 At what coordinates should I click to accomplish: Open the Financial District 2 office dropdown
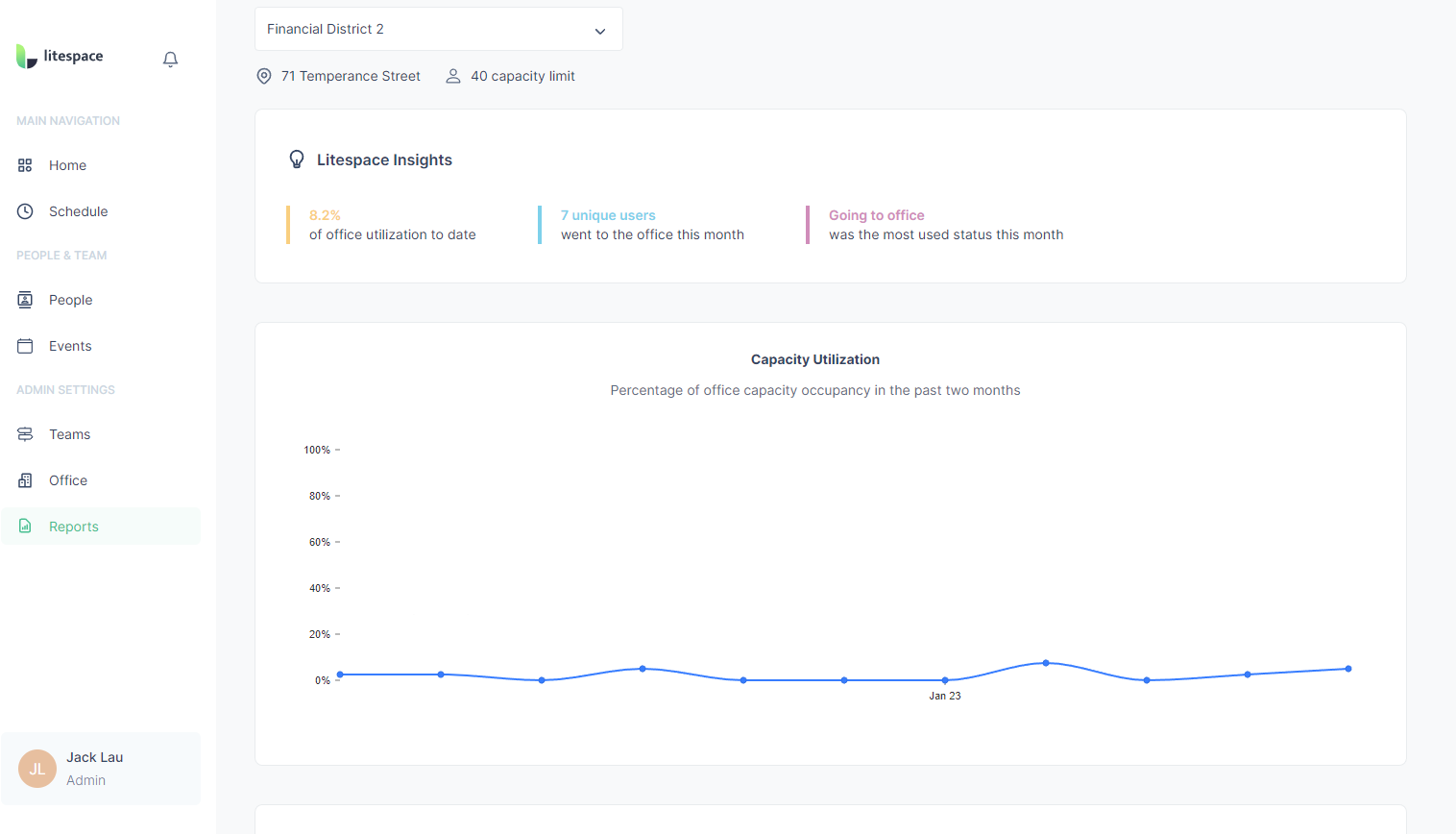pyautogui.click(x=438, y=29)
